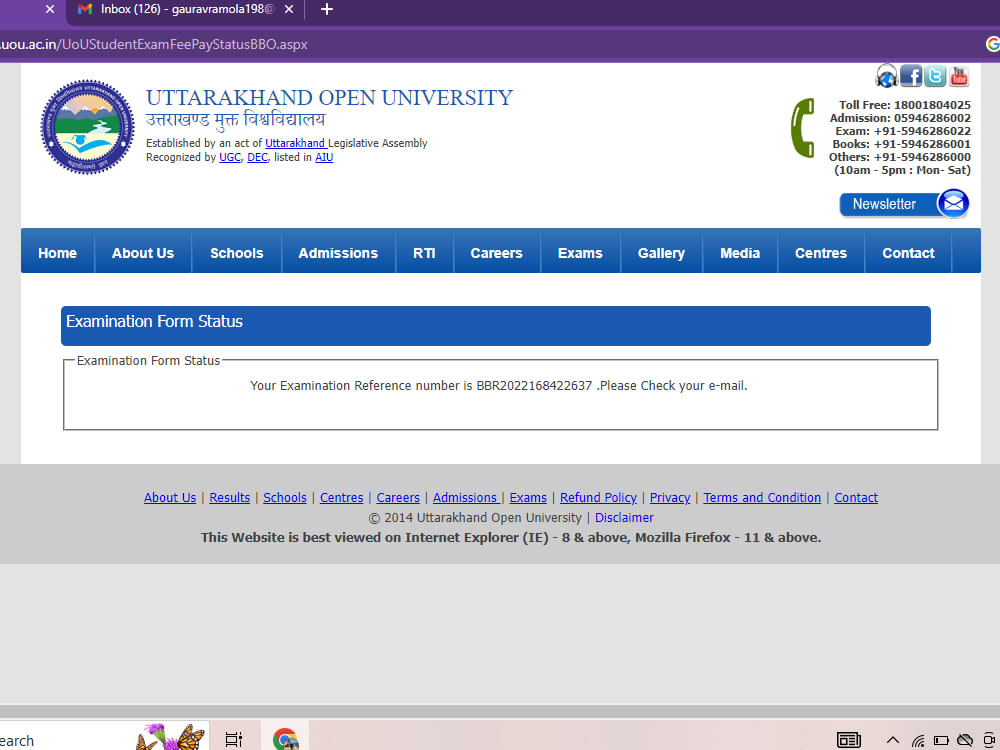Open the RTI navigation item
Screen dimensions: 1000x750
coord(424,253)
